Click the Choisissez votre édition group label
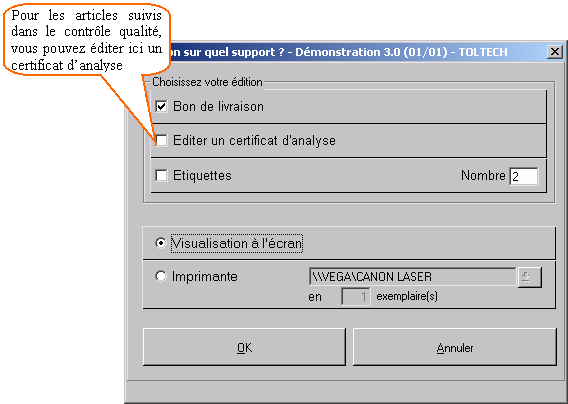568x404 pixels. [x=207, y=82]
